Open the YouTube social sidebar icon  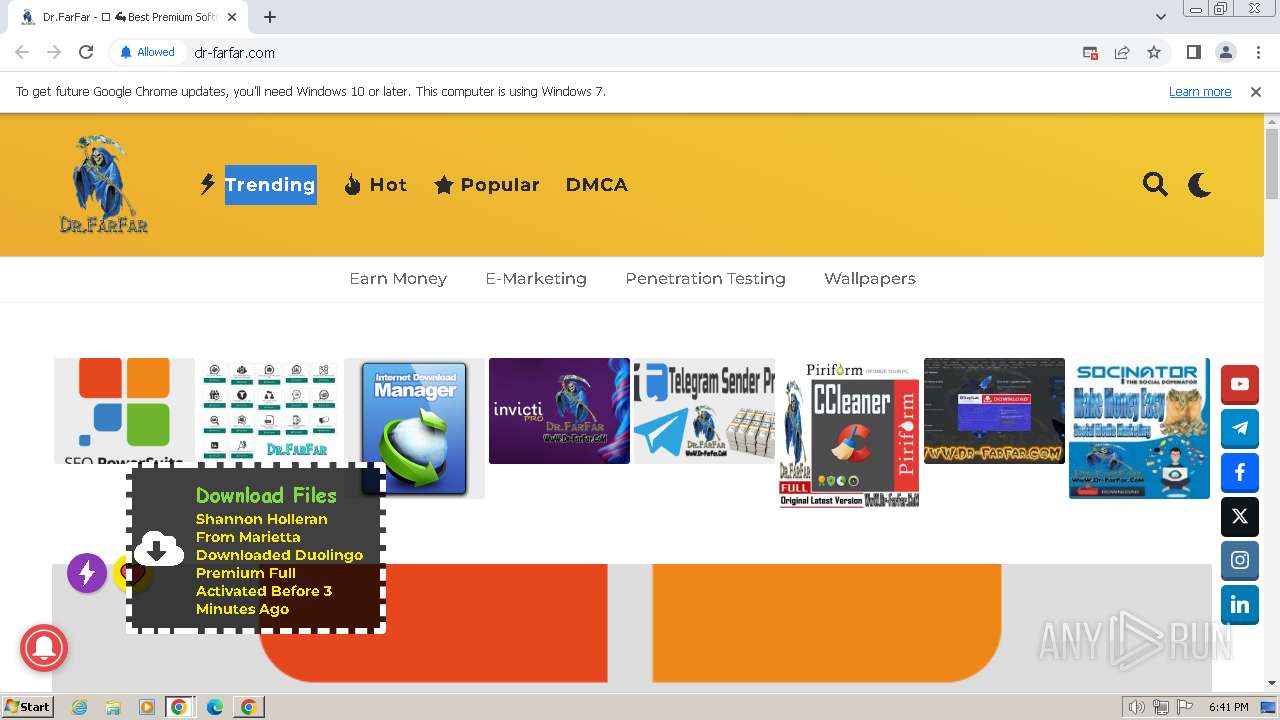(1240, 384)
